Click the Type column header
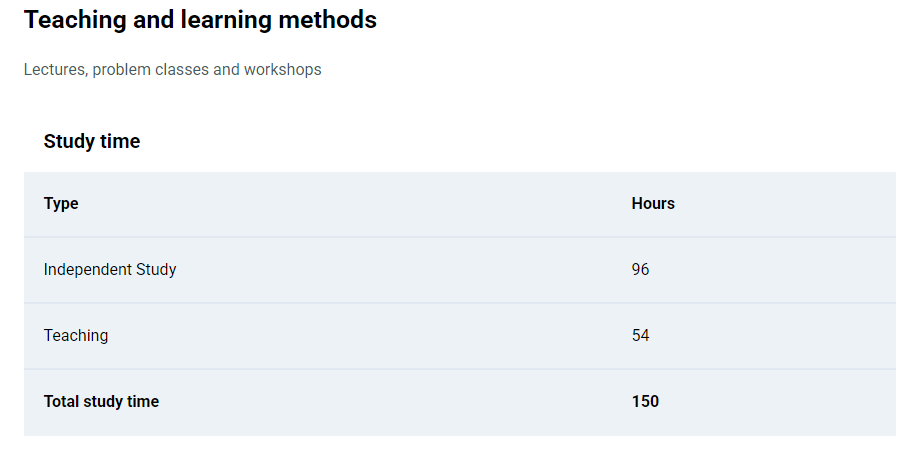Image resolution: width=908 pixels, height=459 pixels. click(x=61, y=204)
